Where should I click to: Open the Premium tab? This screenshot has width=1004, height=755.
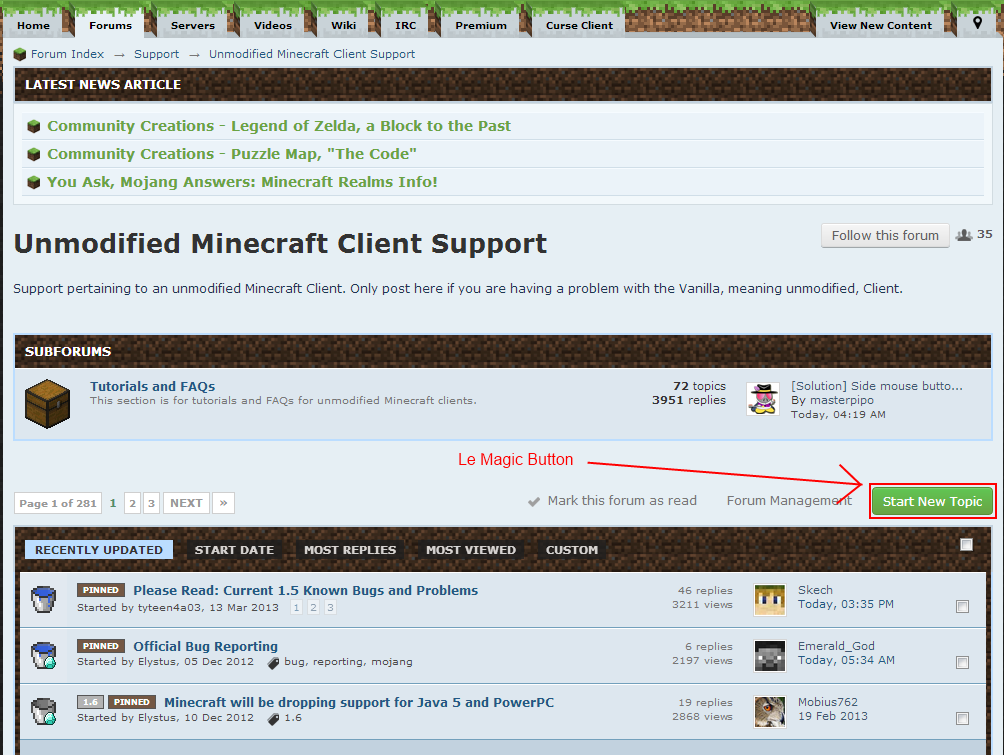pos(481,26)
